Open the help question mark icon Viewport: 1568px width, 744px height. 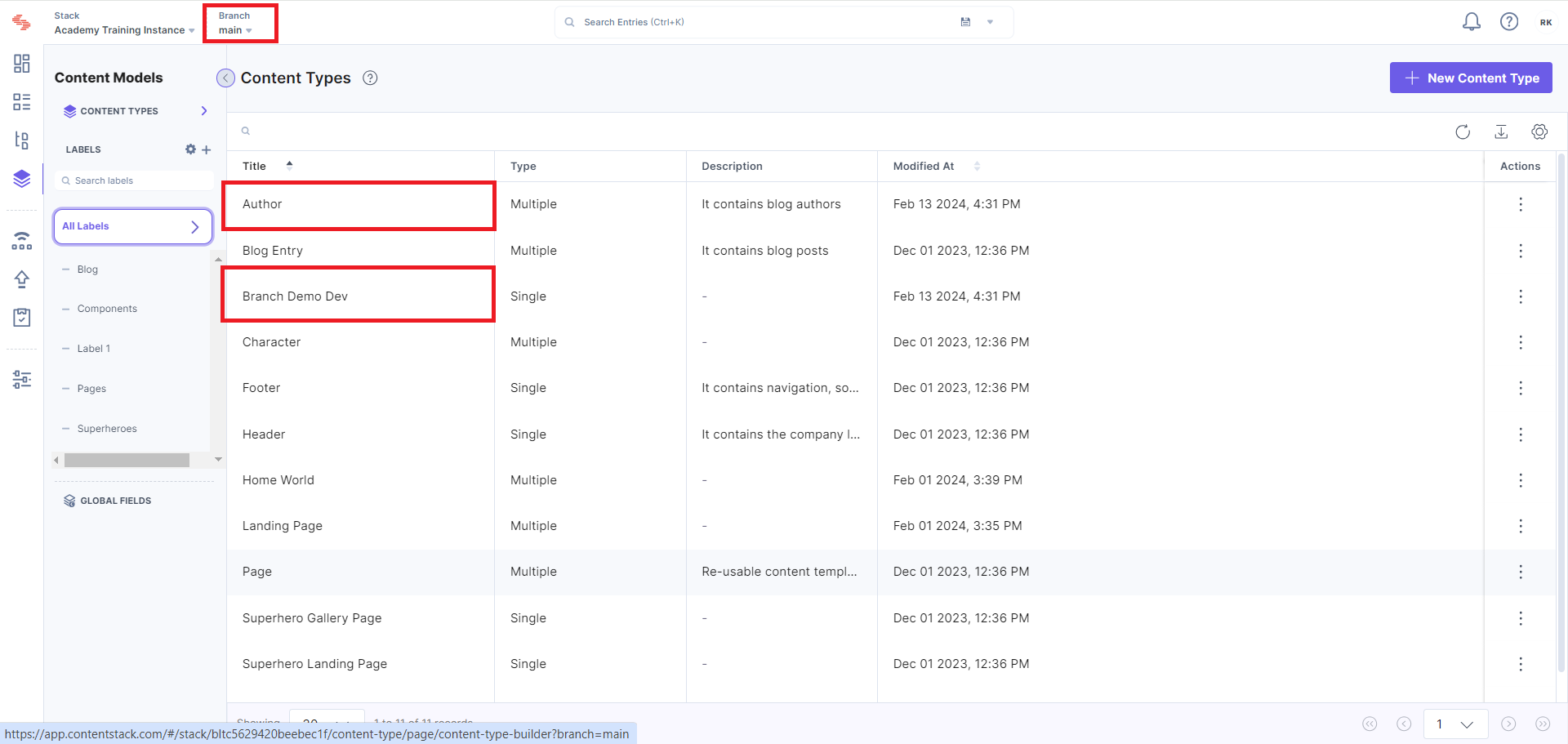[x=1509, y=22]
